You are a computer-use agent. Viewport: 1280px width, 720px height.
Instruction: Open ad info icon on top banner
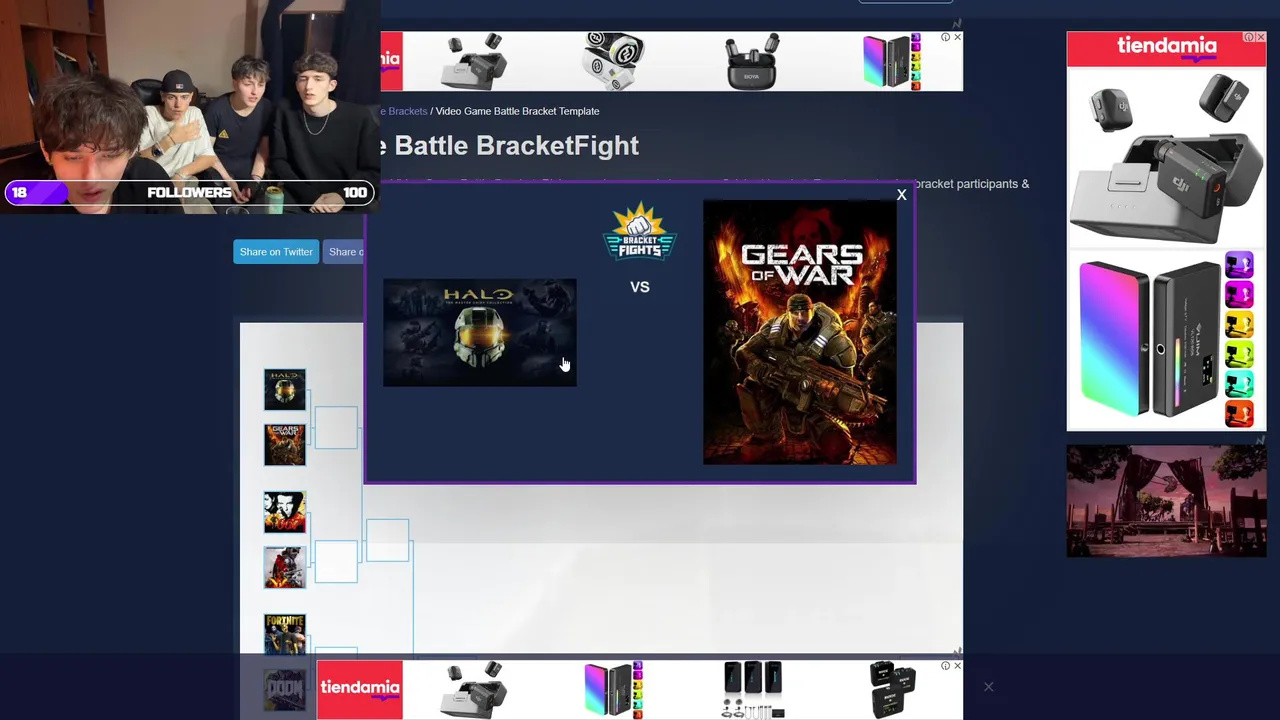[945, 37]
